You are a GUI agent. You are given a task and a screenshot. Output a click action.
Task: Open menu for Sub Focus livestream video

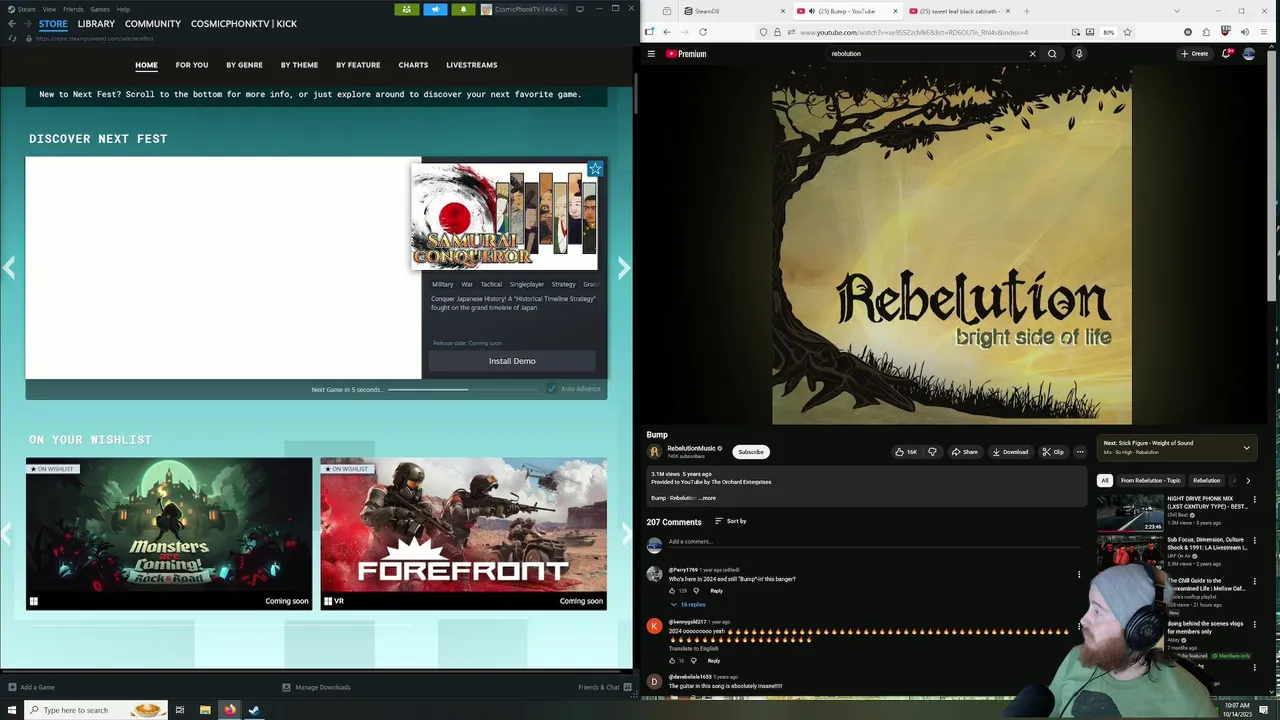(1254, 541)
